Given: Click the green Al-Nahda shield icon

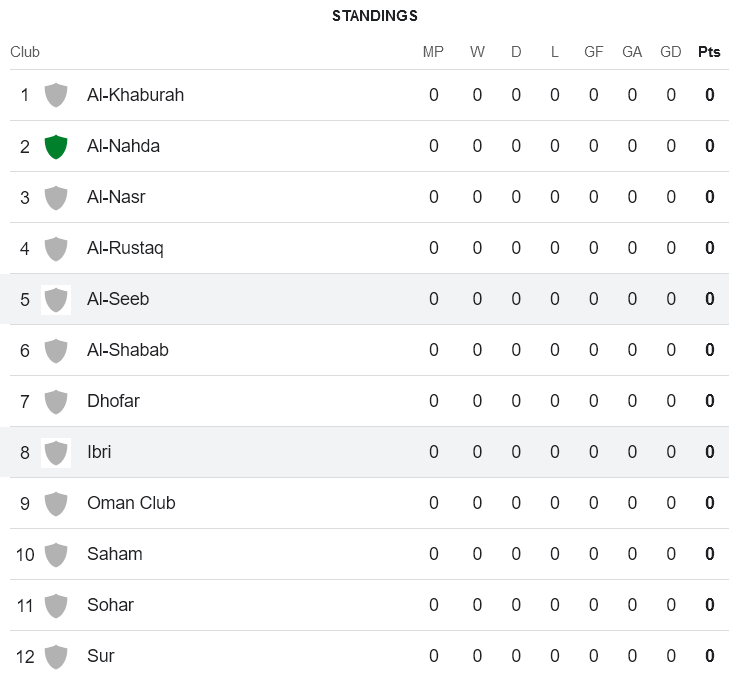Looking at the screenshot, I should [56, 146].
